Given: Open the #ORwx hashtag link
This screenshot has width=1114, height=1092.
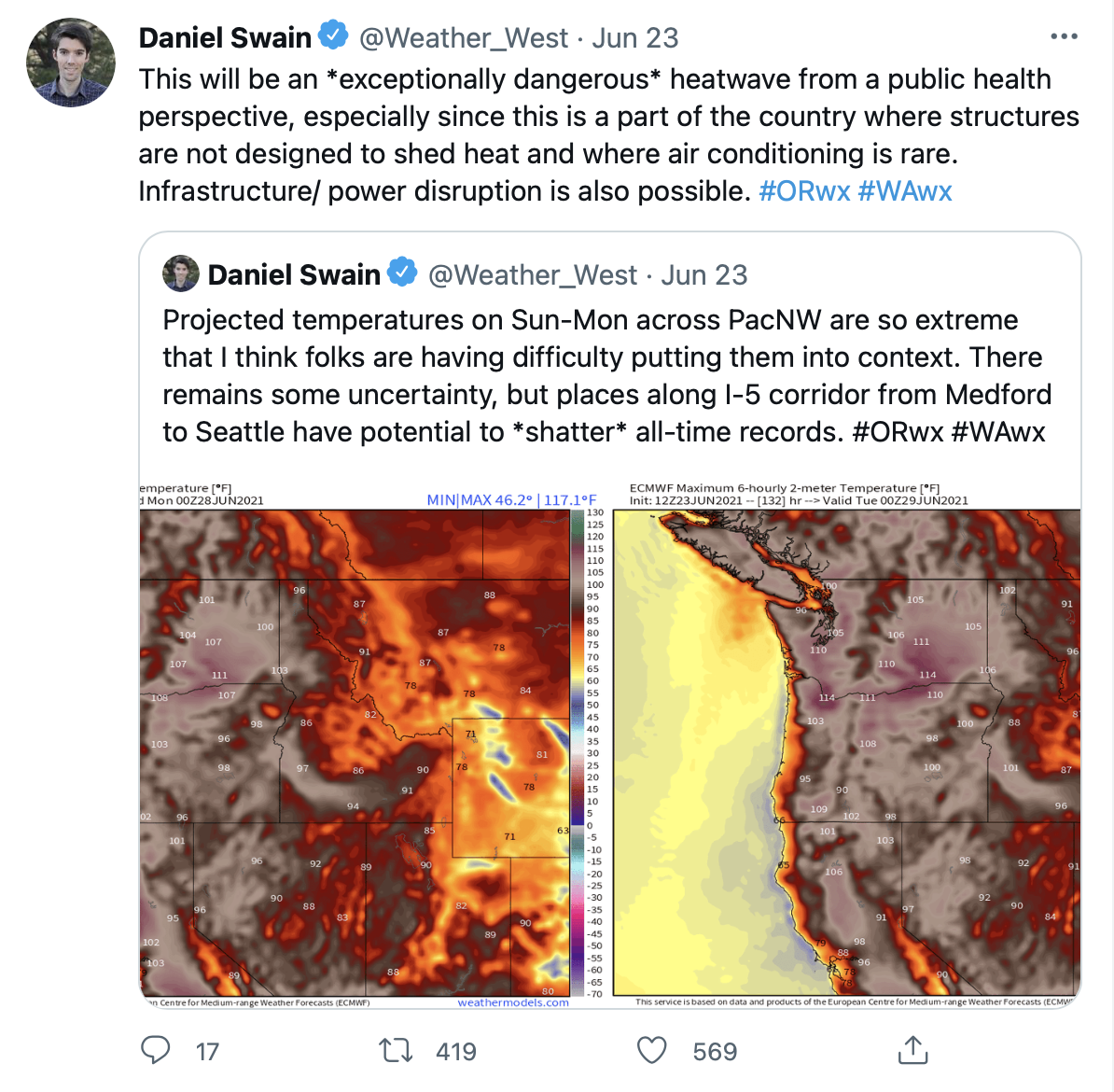Looking at the screenshot, I should [x=804, y=191].
